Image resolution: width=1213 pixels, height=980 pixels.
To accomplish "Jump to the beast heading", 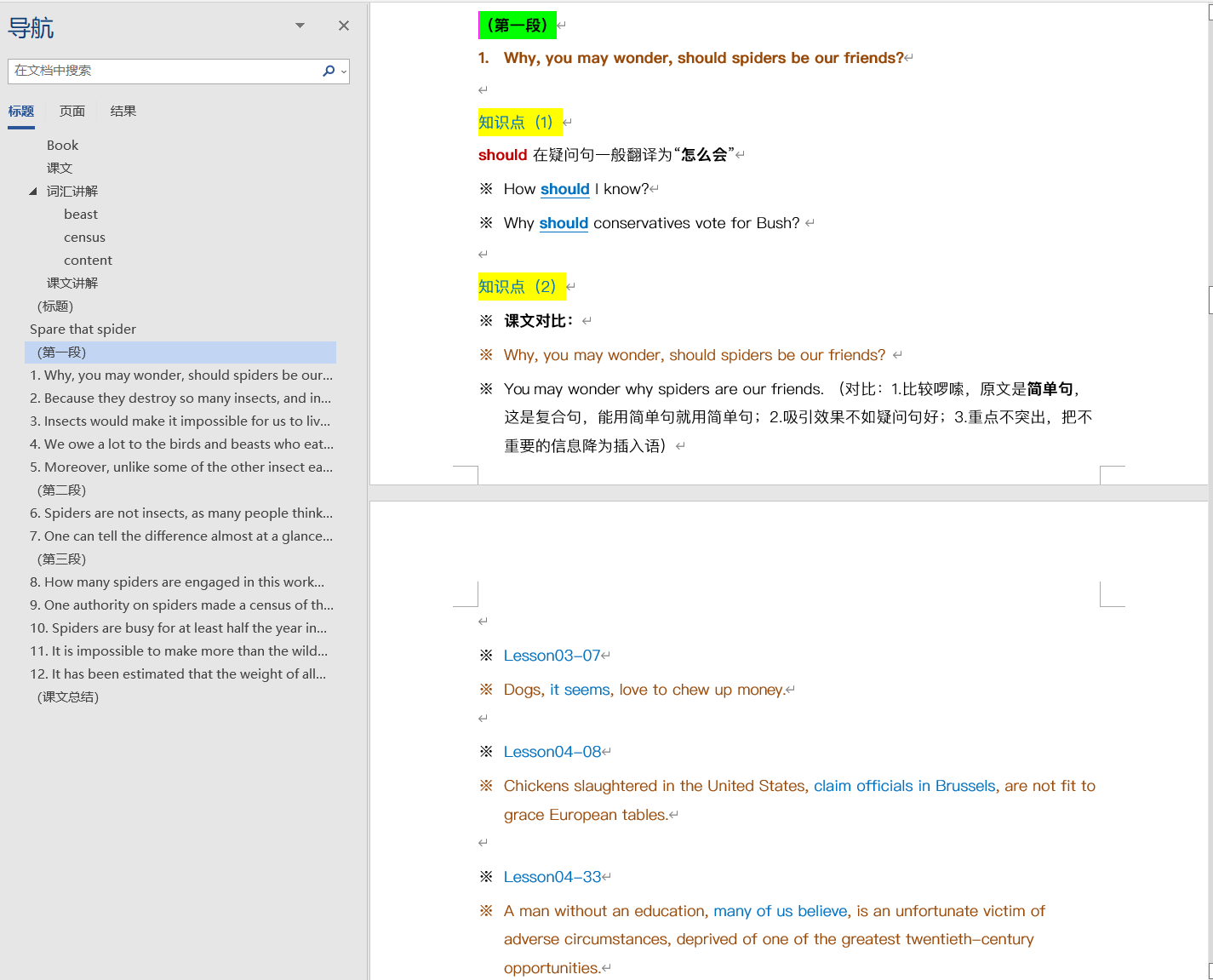I will [81, 215].
